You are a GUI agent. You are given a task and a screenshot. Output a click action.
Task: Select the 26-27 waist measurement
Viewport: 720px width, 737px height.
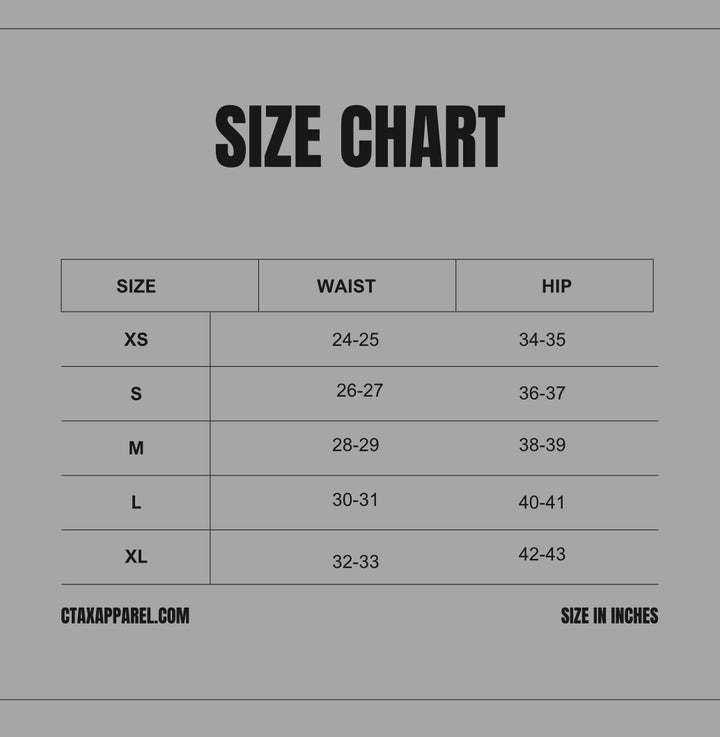point(359,391)
